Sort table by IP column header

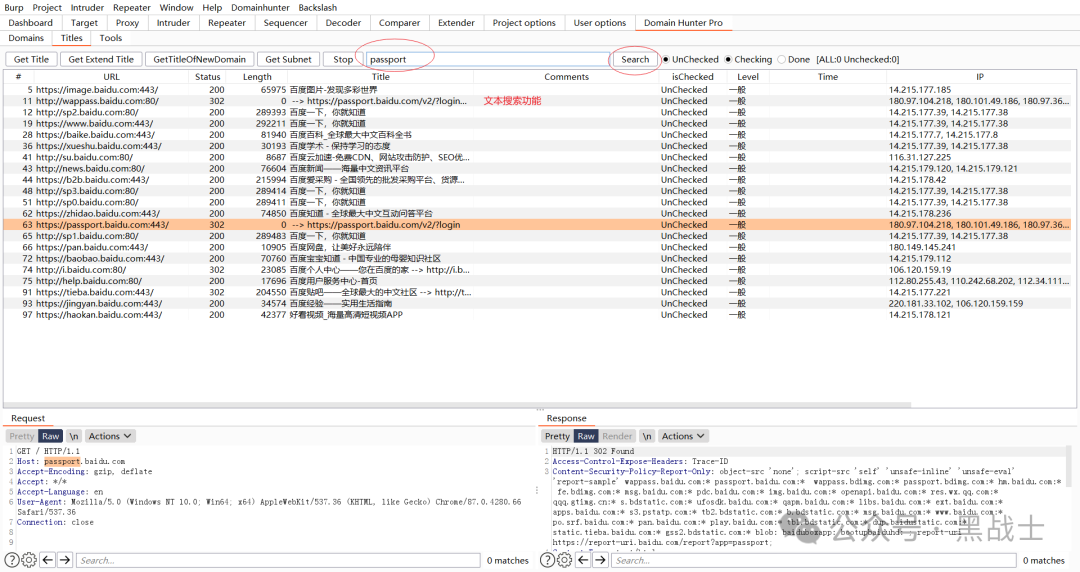[x=979, y=76]
